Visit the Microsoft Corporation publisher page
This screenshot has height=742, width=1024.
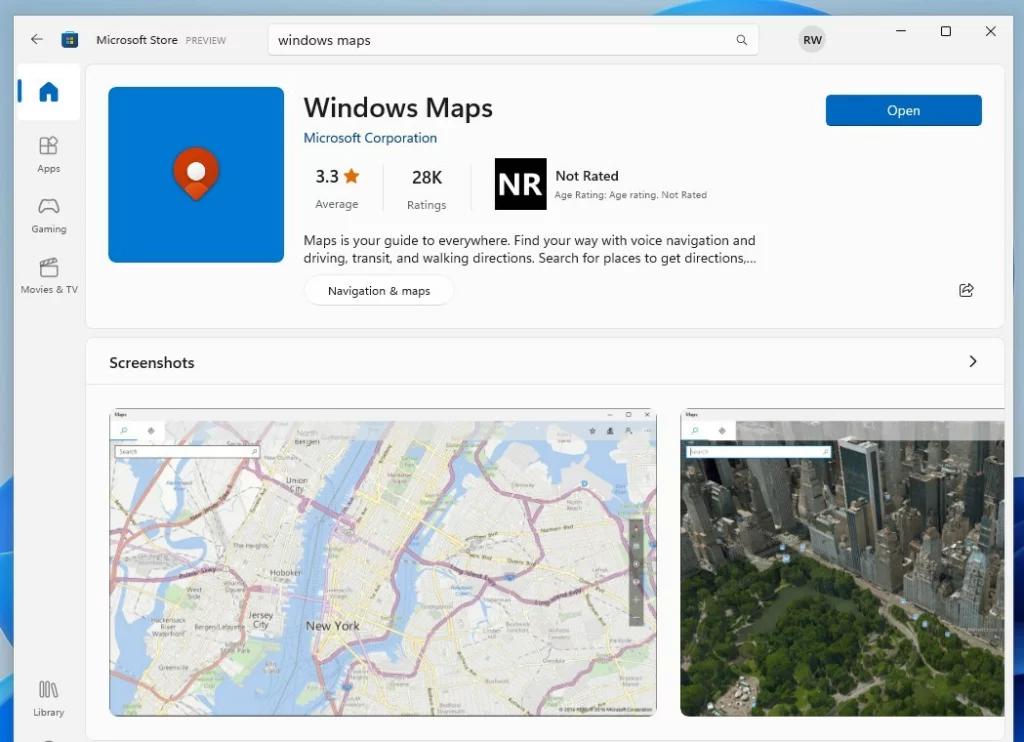coord(370,138)
